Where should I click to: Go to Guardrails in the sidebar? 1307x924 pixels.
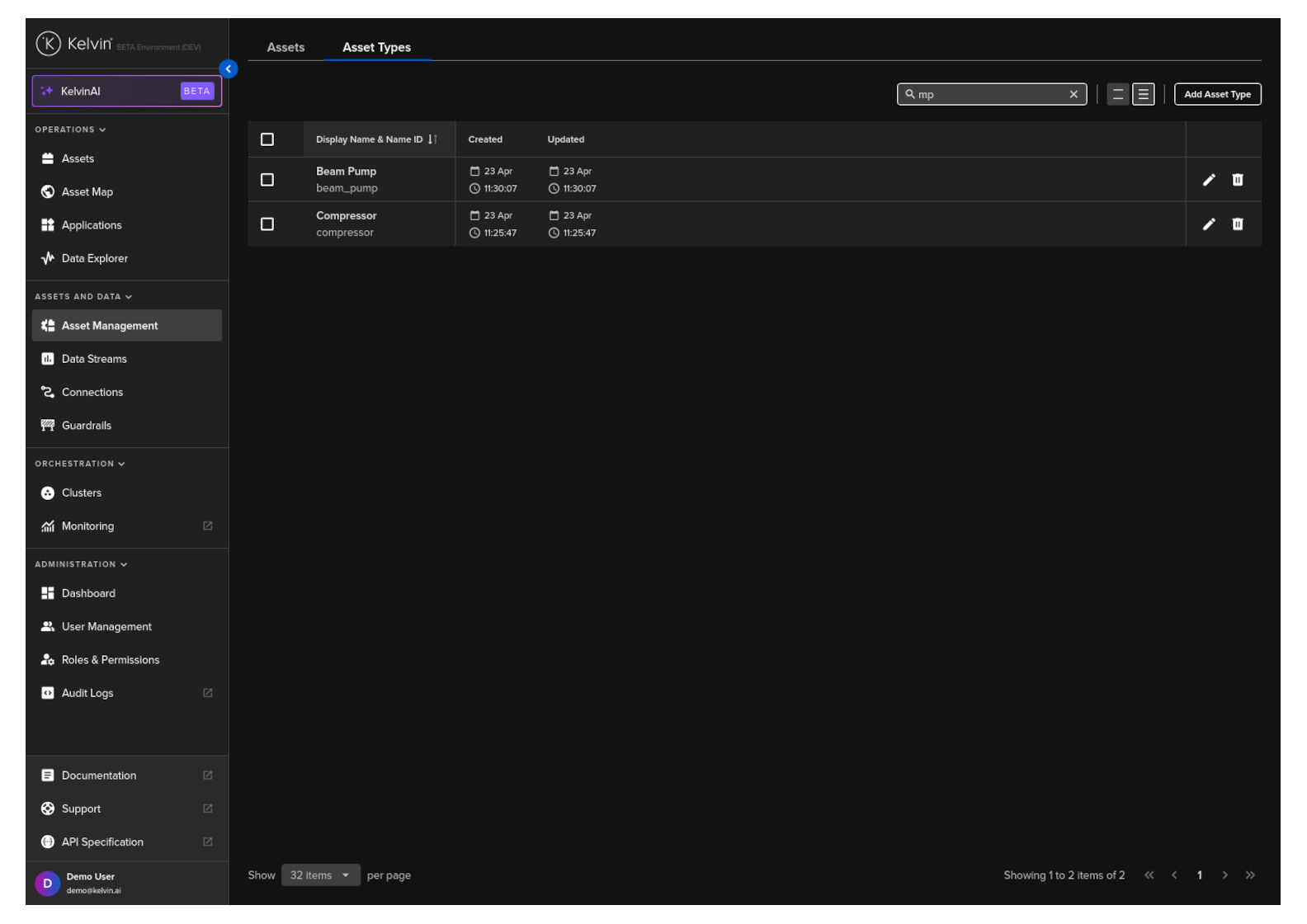[86, 426]
